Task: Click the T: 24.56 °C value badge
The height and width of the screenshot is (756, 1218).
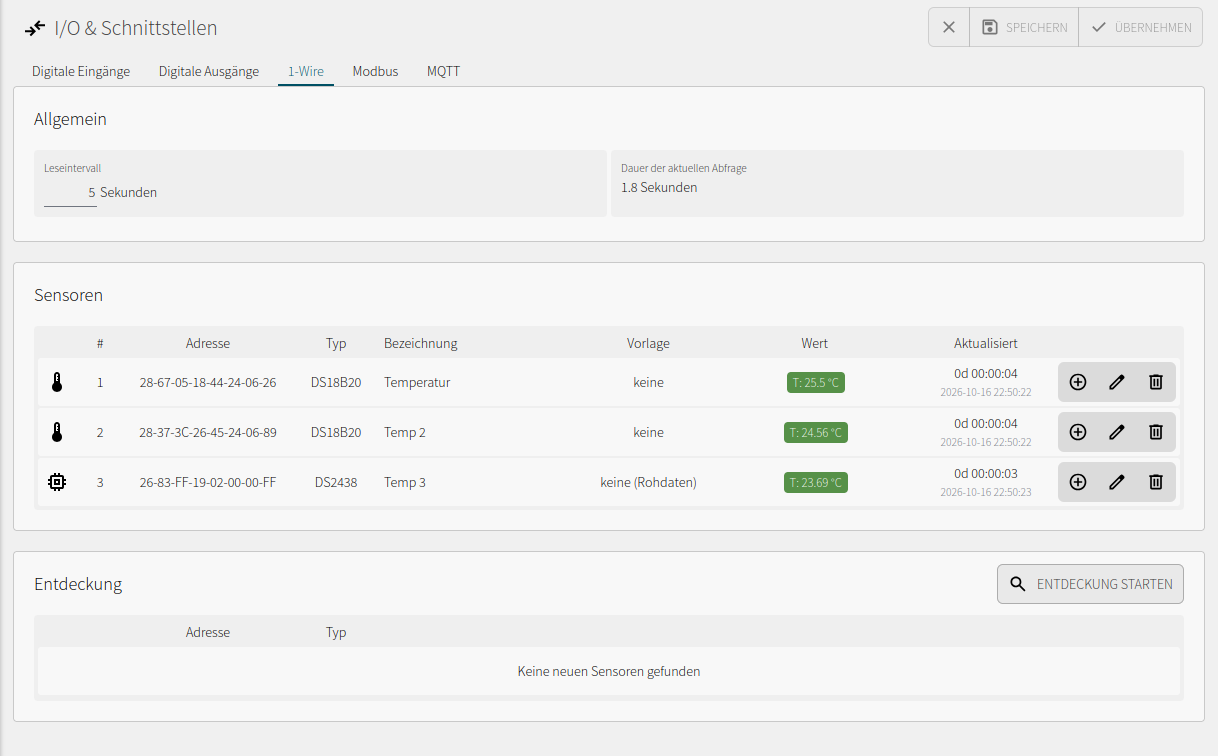Action: pyautogui.click(x=816, y=432)
